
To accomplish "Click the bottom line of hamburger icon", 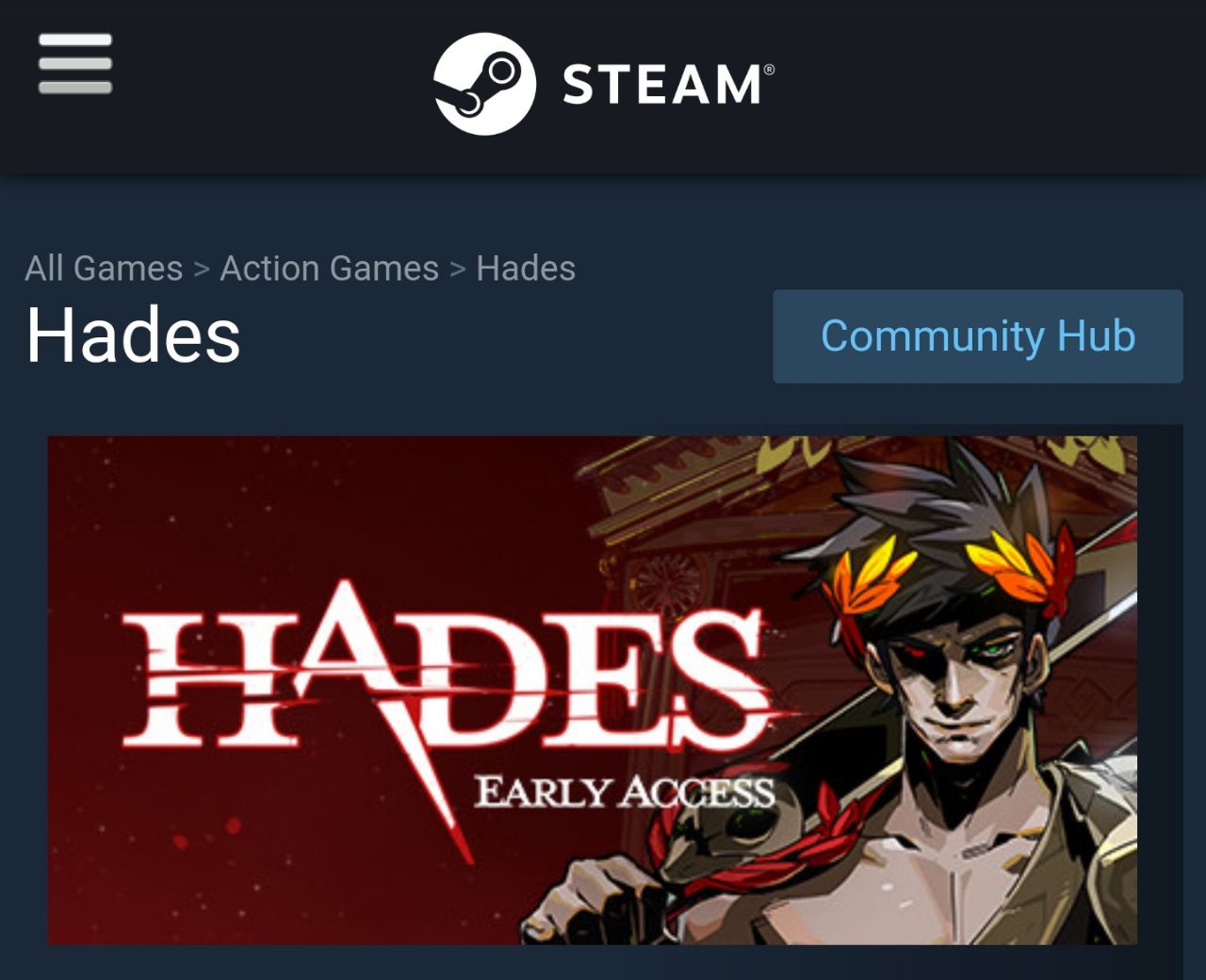I will 75,88.
